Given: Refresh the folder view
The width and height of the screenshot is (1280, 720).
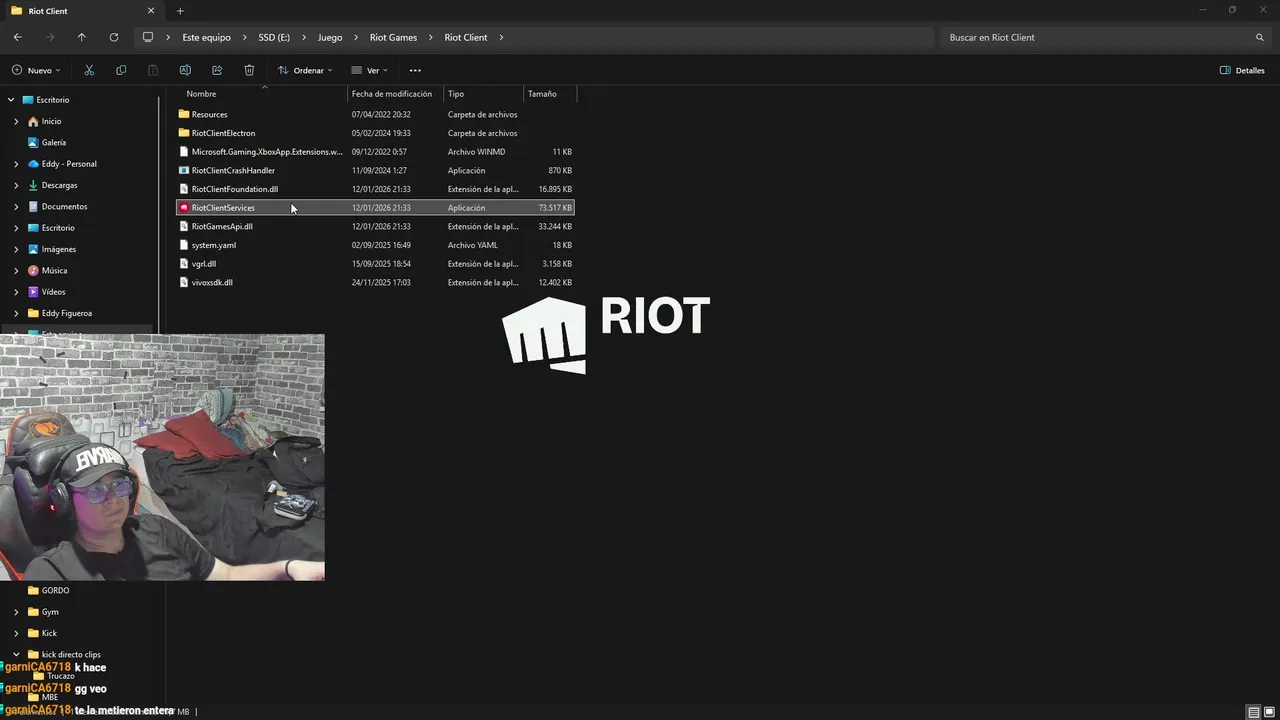Looking at the screenshot, I should [113, 37].
